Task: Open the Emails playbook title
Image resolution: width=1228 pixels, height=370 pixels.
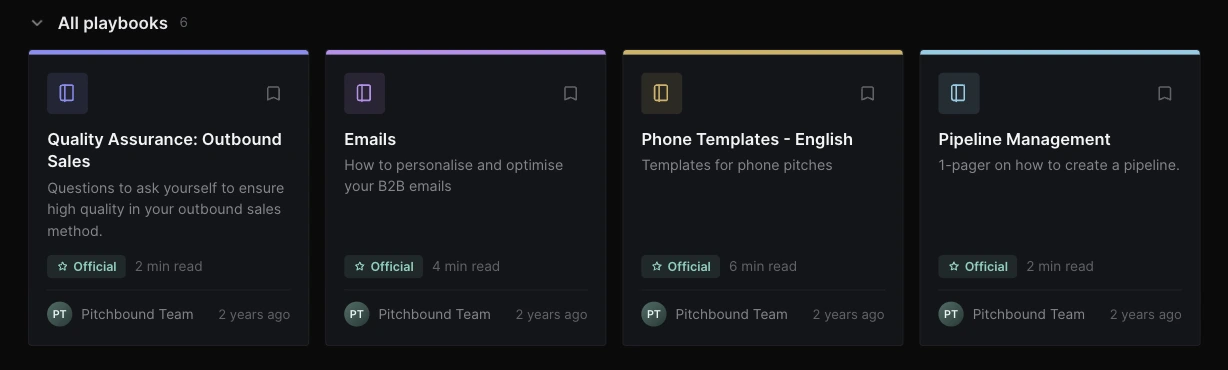Action: tap(370, 139)
